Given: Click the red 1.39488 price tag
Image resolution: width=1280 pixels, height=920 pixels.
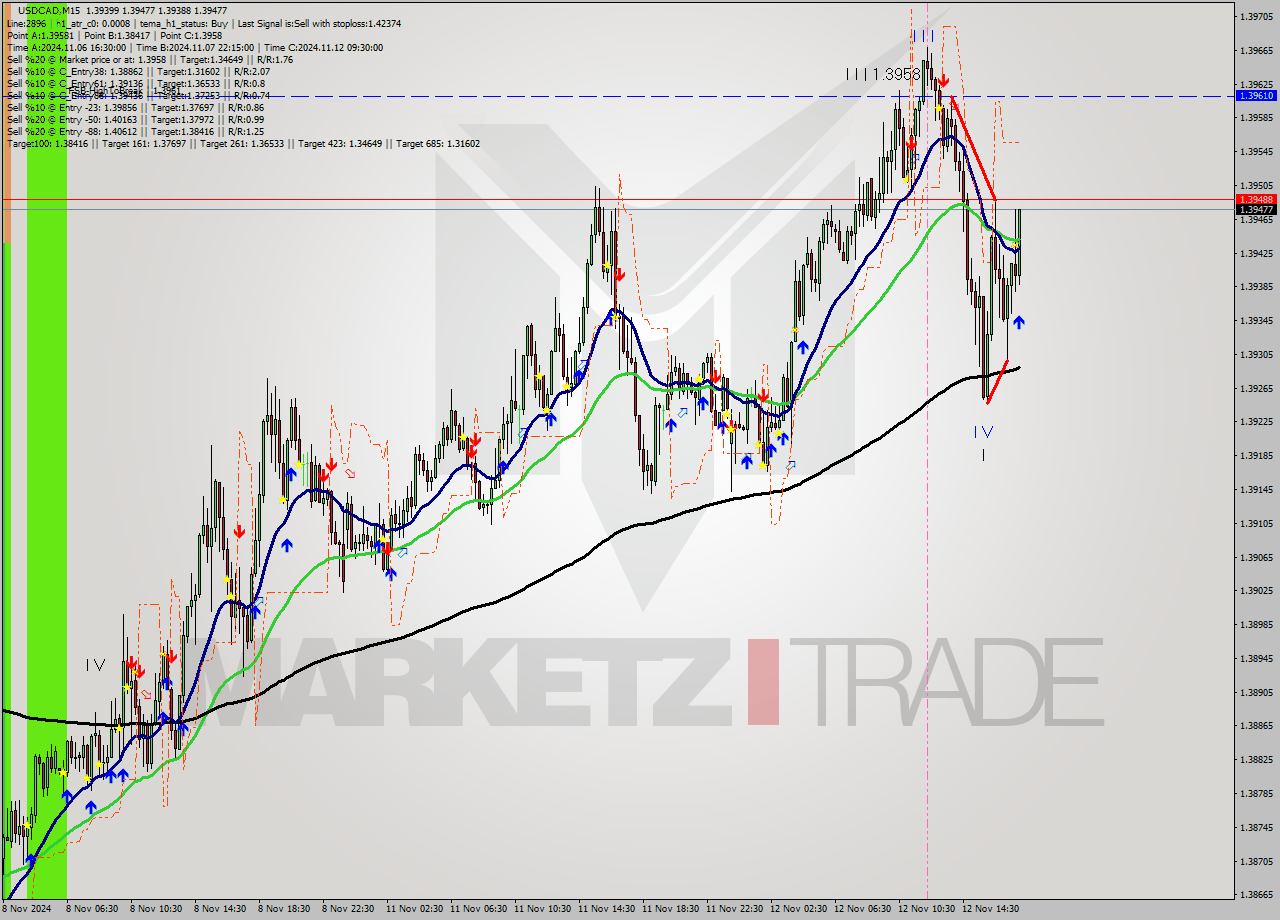Looking at the screenshot, I should coord(1256,199).
